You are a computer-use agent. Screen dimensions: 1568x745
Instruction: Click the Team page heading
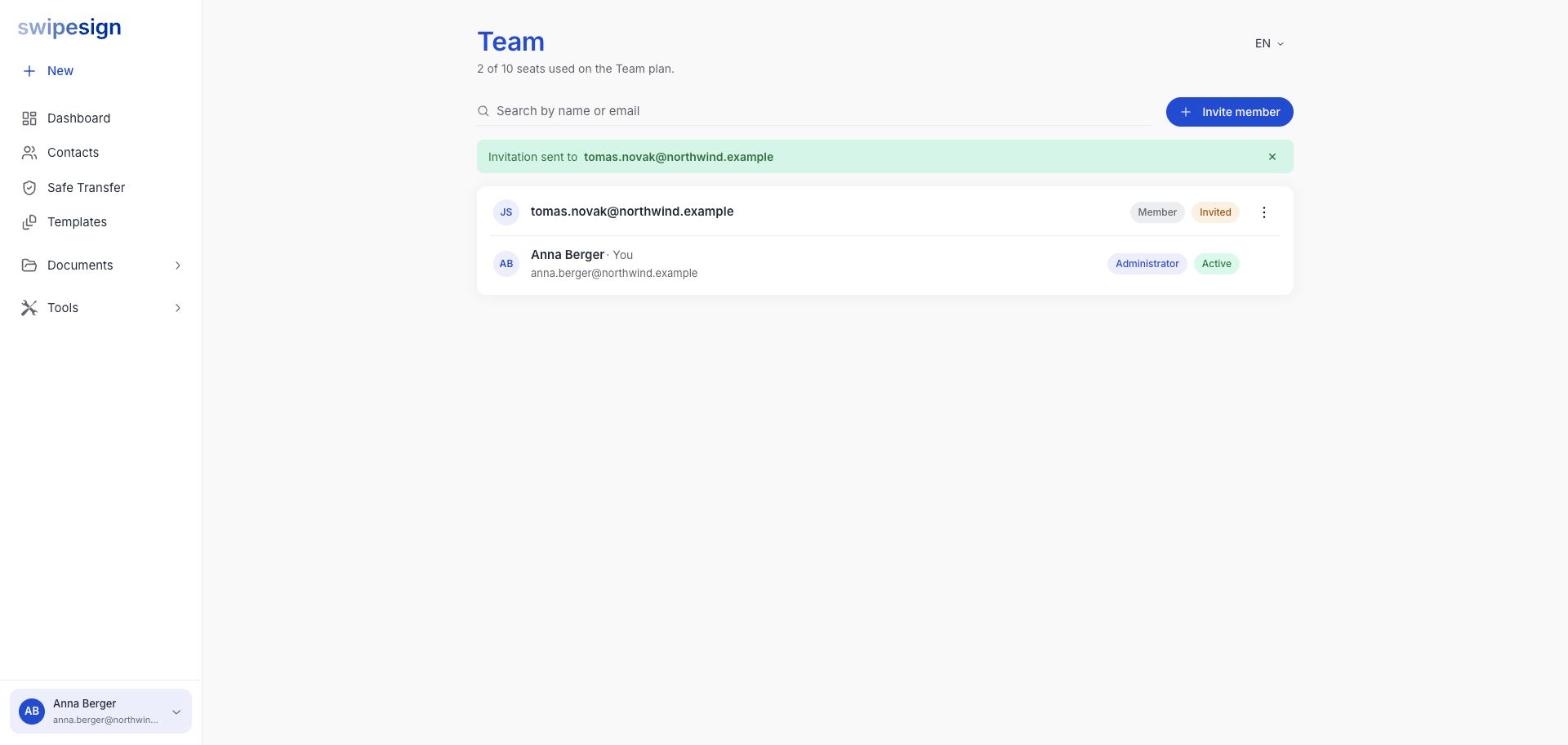click(x=511, y=42)
